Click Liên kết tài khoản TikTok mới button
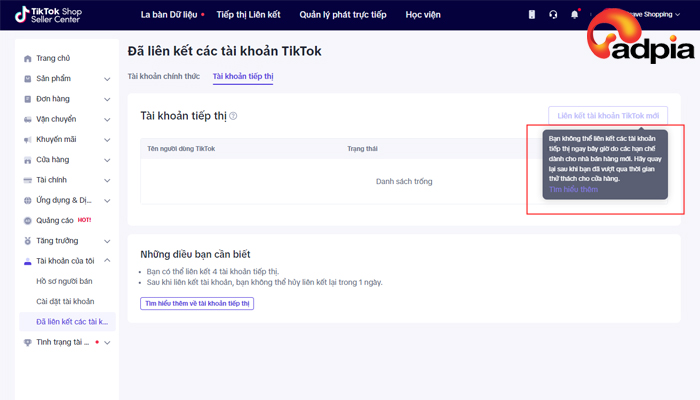This screenshot has height=400, width=700. click(608, 116)
